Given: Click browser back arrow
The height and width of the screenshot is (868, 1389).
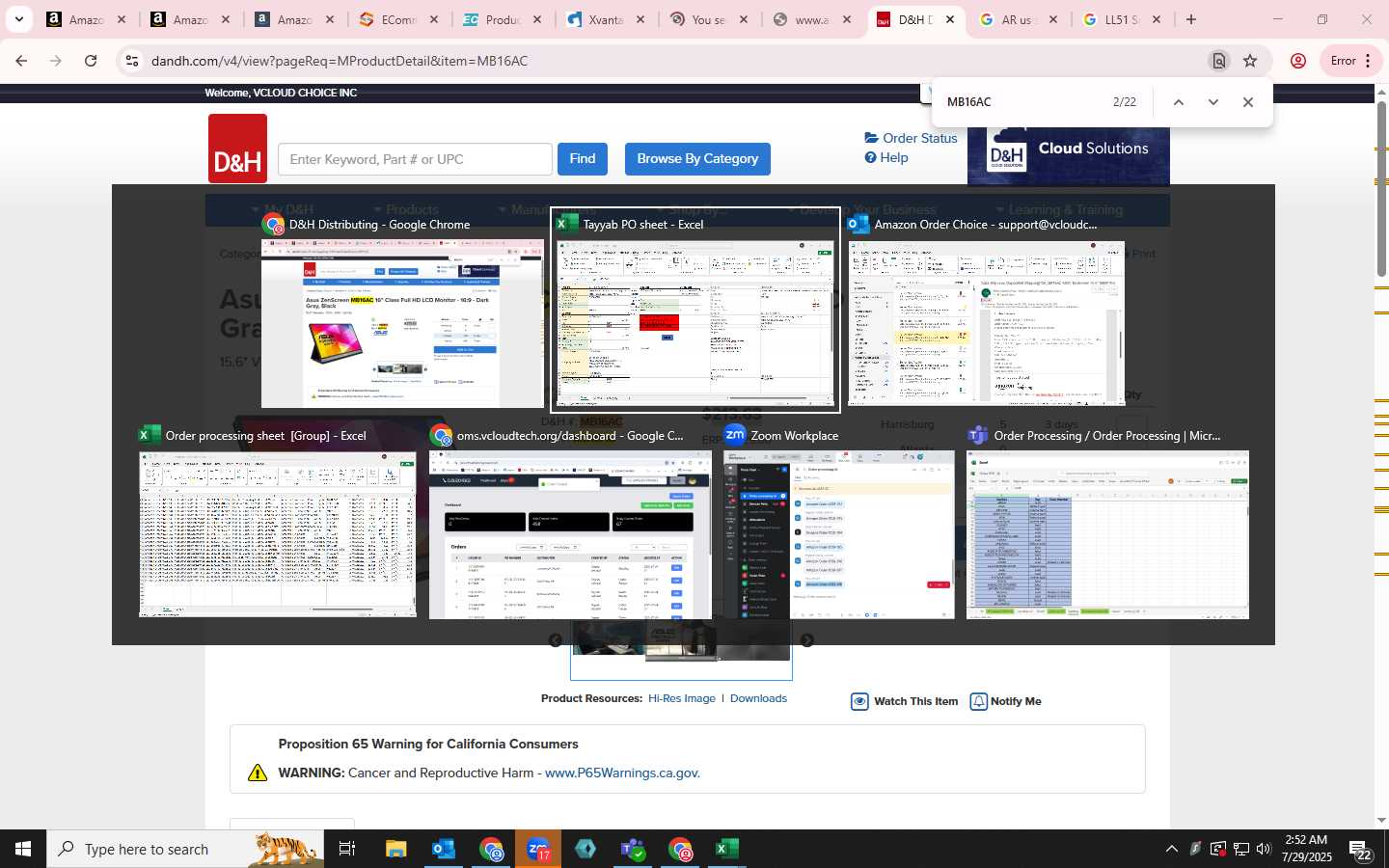Looking at the screenshot, I should (21, 61).
